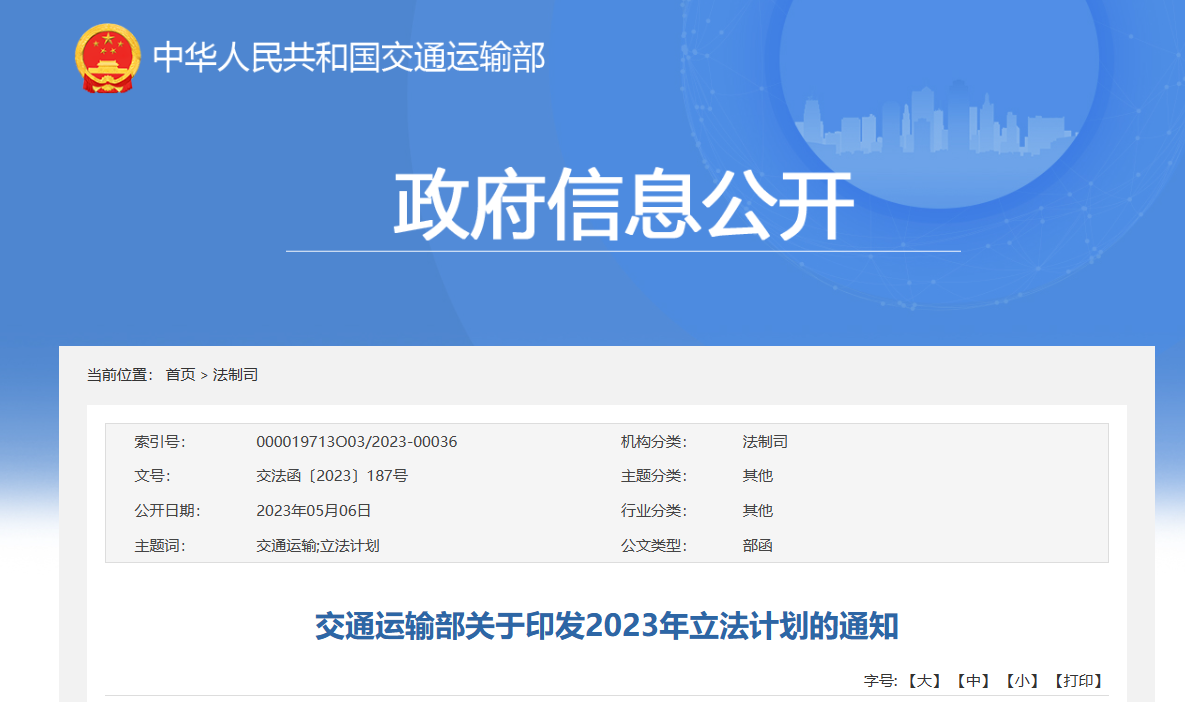Screen dimensions: 1185x702
Task: Set font size to 【大】
Action: point(925,681)
